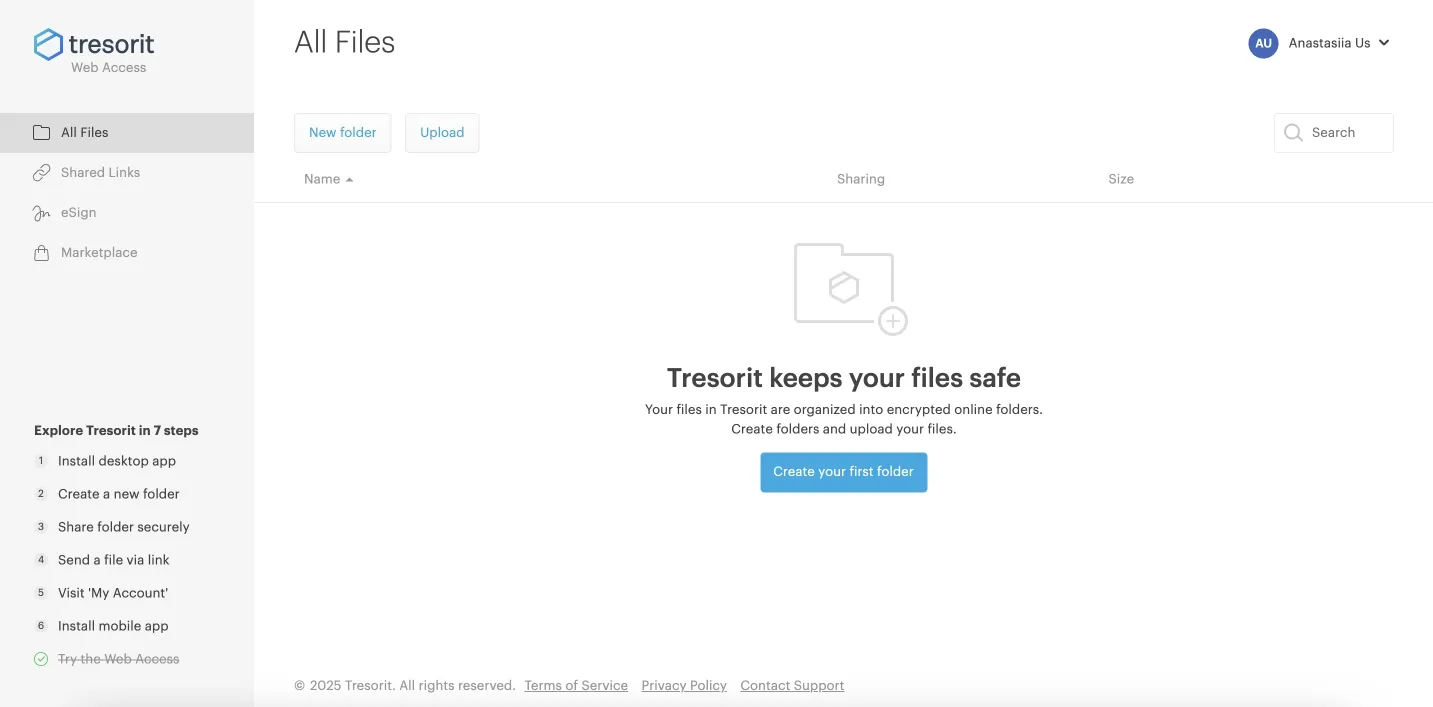The height and width of the screenshot is (707, 1433).
Task: Click the folder illustration with plus sign
Action: click(845, 287)
